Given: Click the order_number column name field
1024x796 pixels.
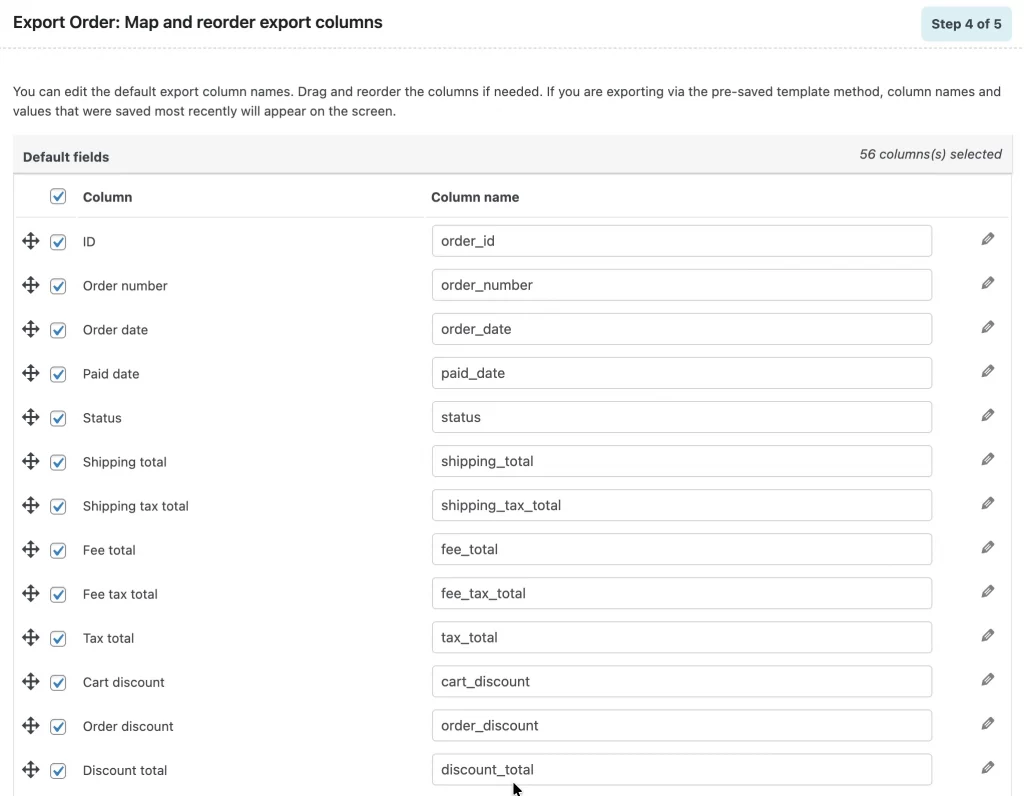Looking at the screenshot, I should tap(681, 285).
